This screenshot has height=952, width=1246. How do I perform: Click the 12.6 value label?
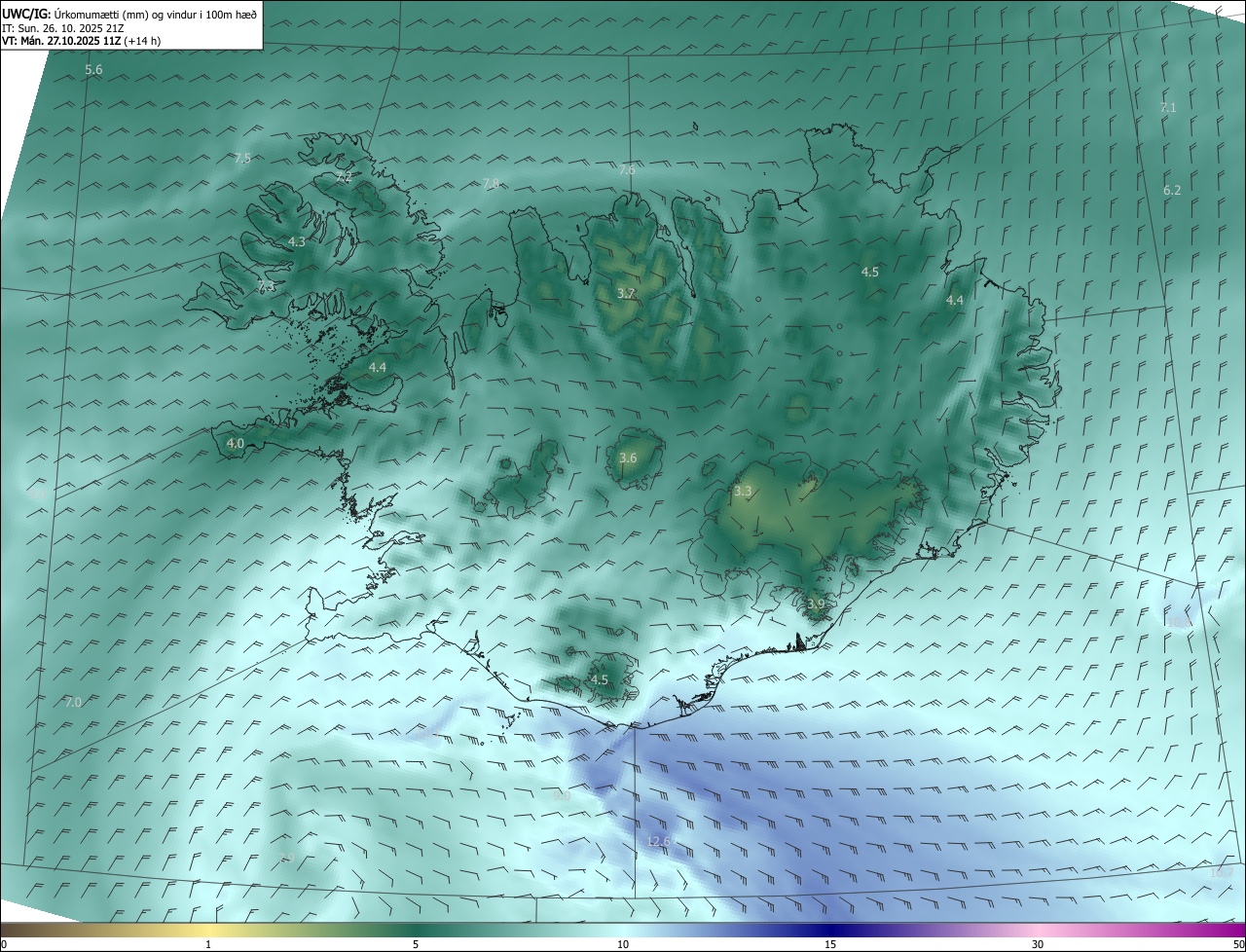click(658, 842)
